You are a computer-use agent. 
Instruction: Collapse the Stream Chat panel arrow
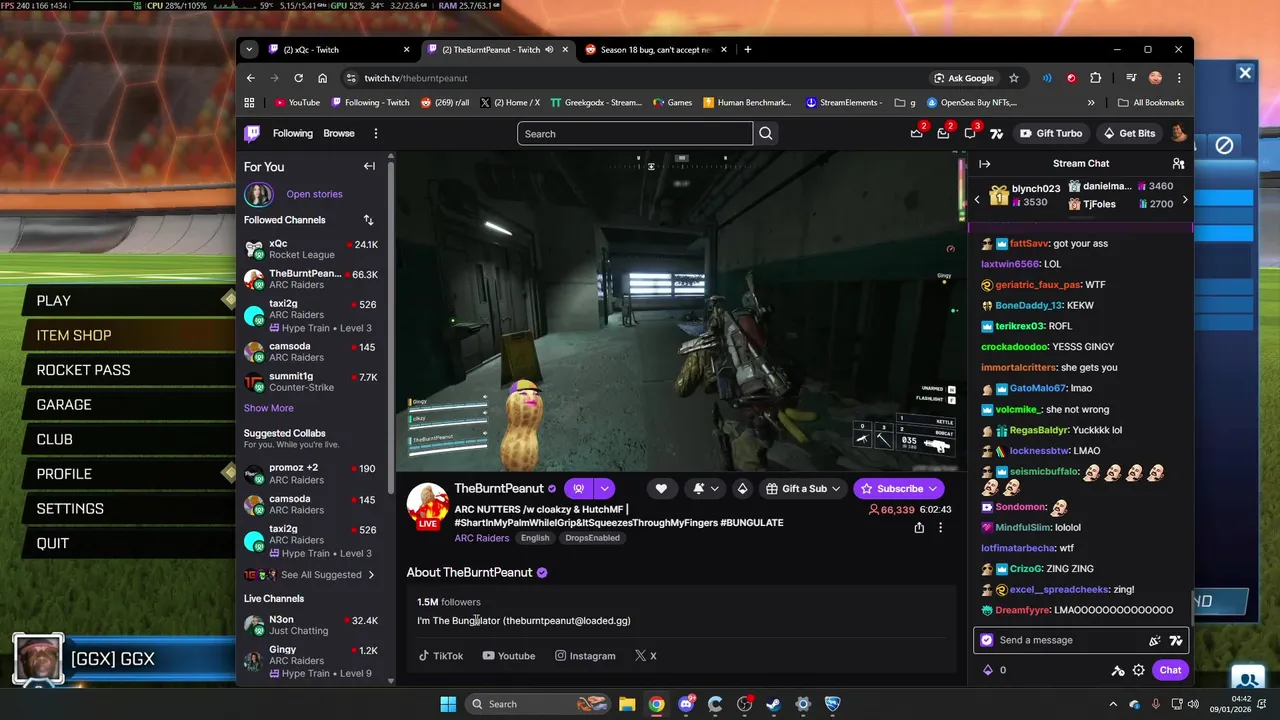pos(984,164)
